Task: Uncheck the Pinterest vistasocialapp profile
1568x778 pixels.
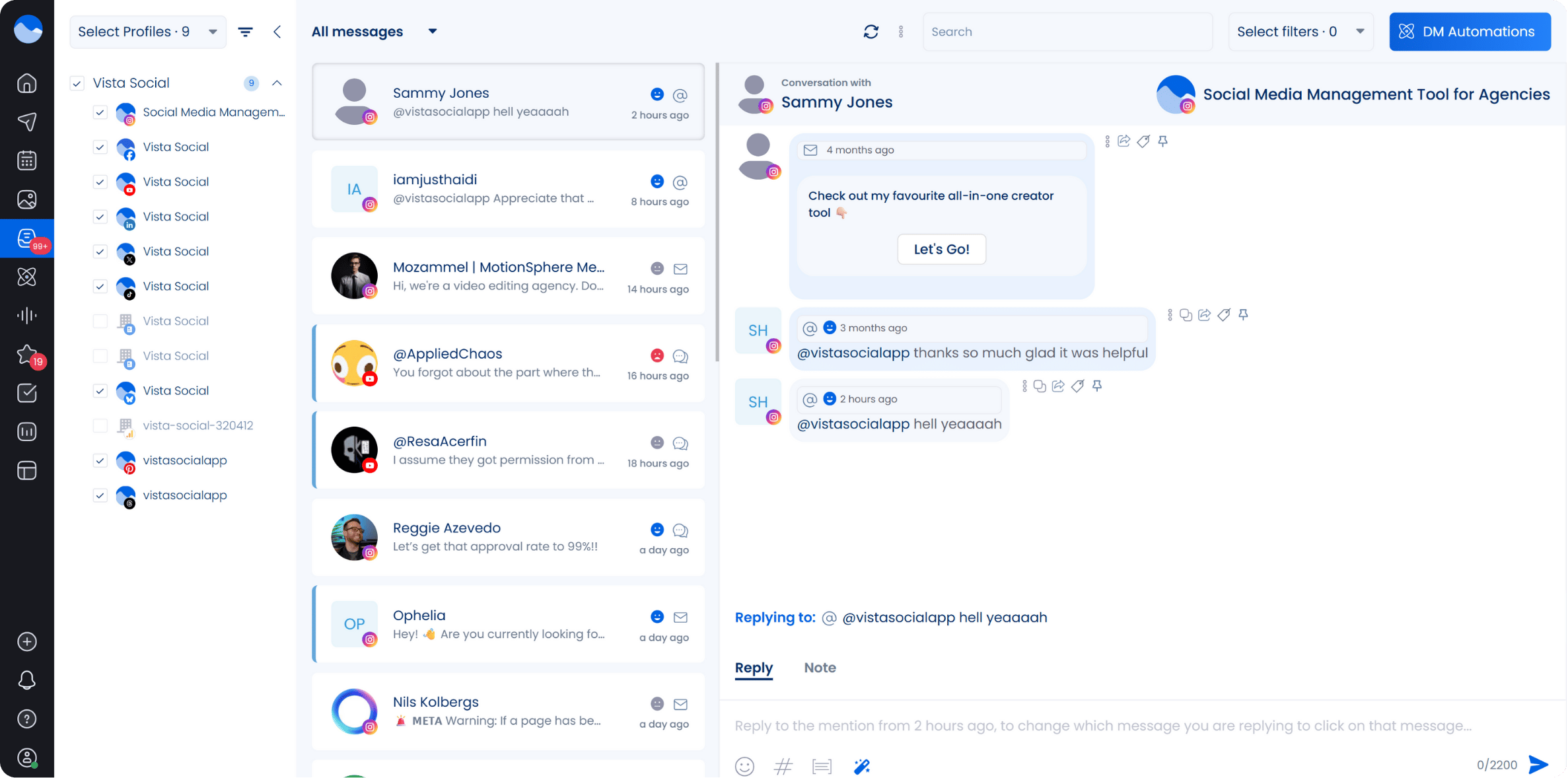Action: point(100,460)
